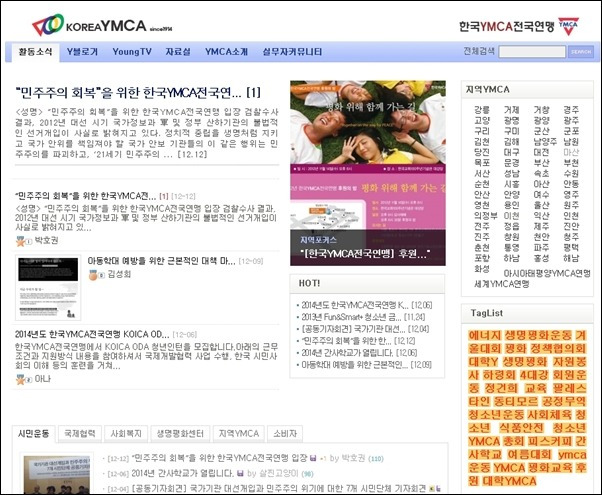Click the medal icon beside author 김성희
Image resolution: width=602 pixels, height=495 pixels.
point(93,275)
